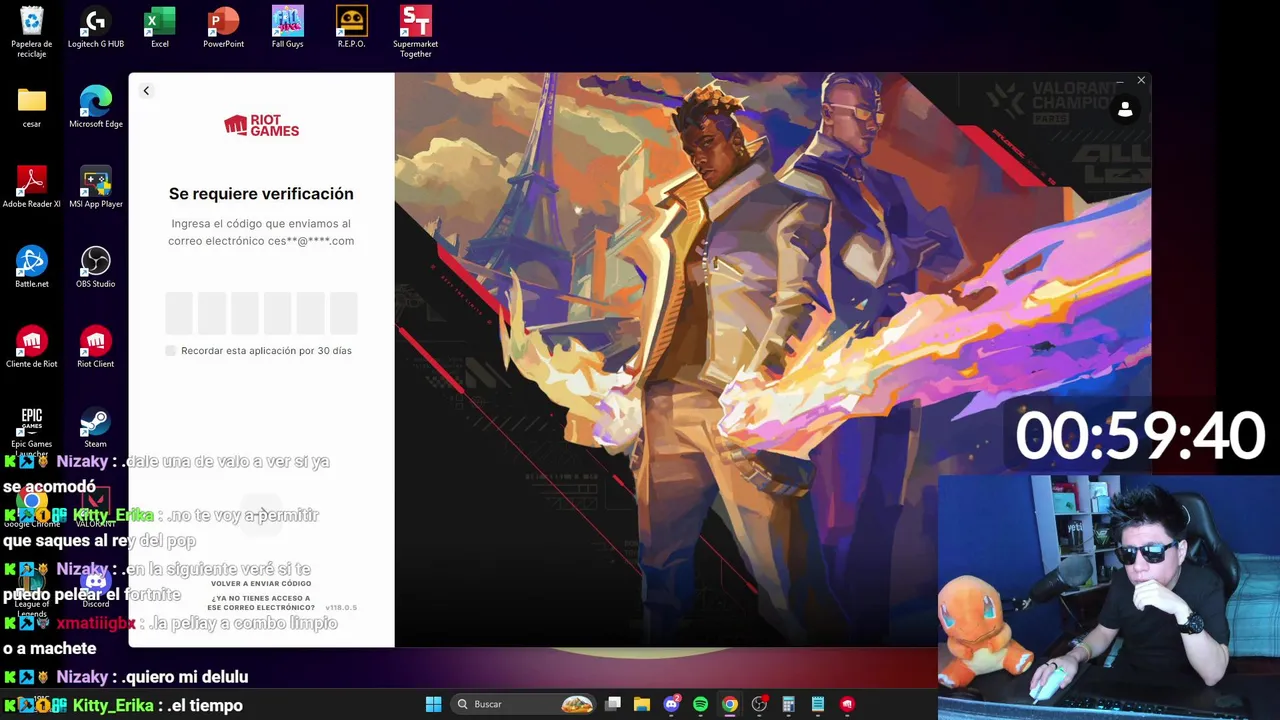Switch to Riot Client taskbar icon
The height and width of the screenshot is (720, 1280).
coord(847,704)
